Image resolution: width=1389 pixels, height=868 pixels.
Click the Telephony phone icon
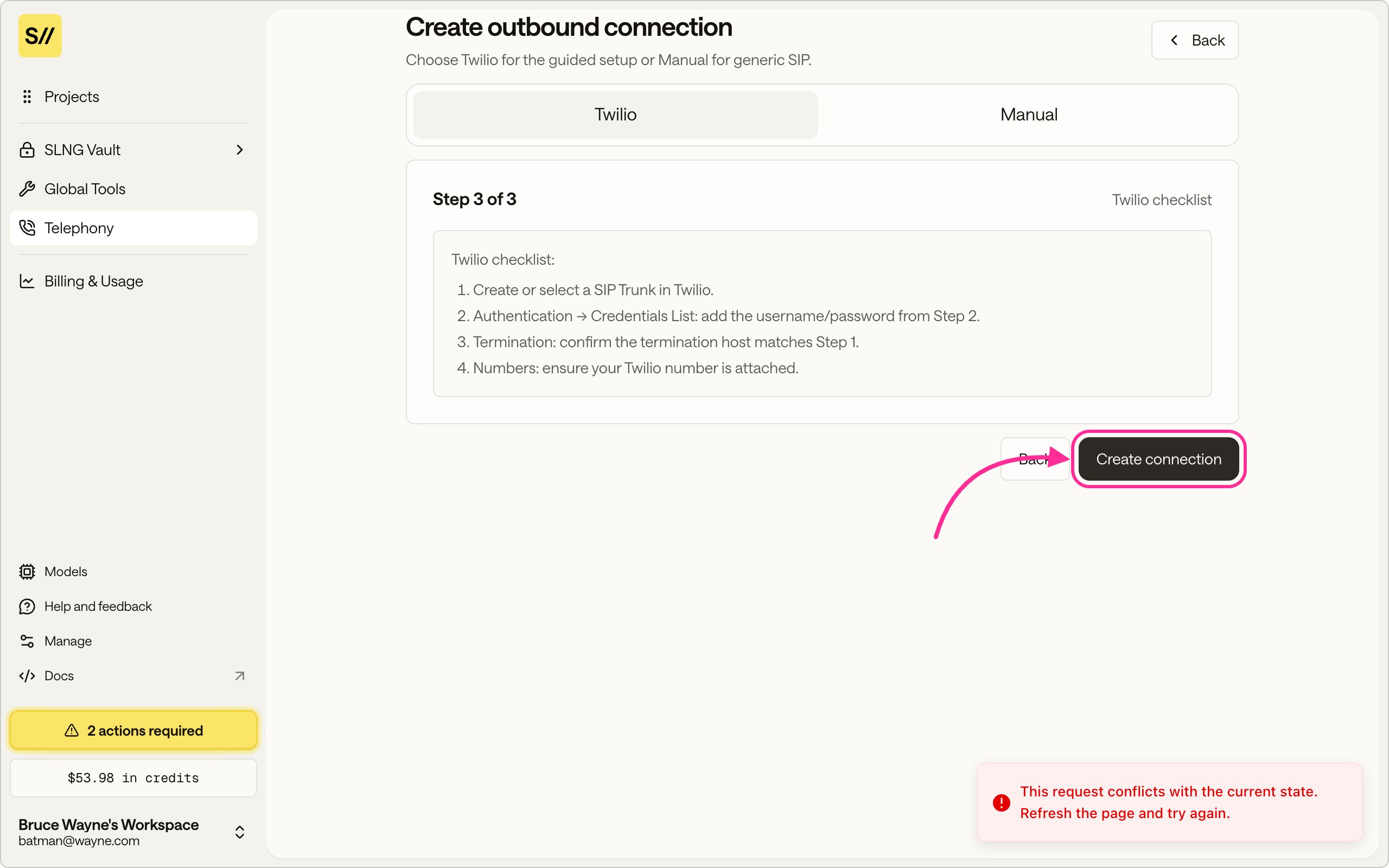(x=27, y=228)
